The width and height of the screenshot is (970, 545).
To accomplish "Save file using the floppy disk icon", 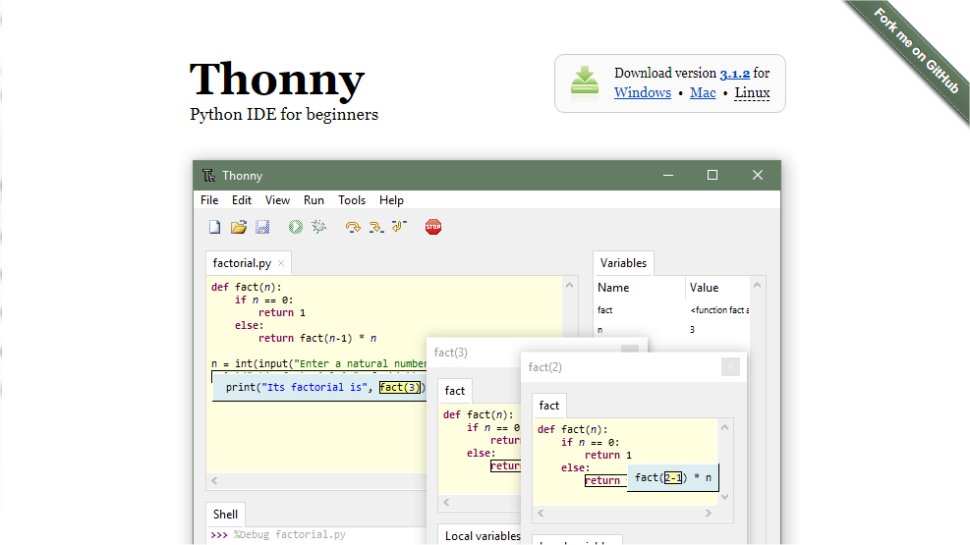I will click(x=262, y=227).
